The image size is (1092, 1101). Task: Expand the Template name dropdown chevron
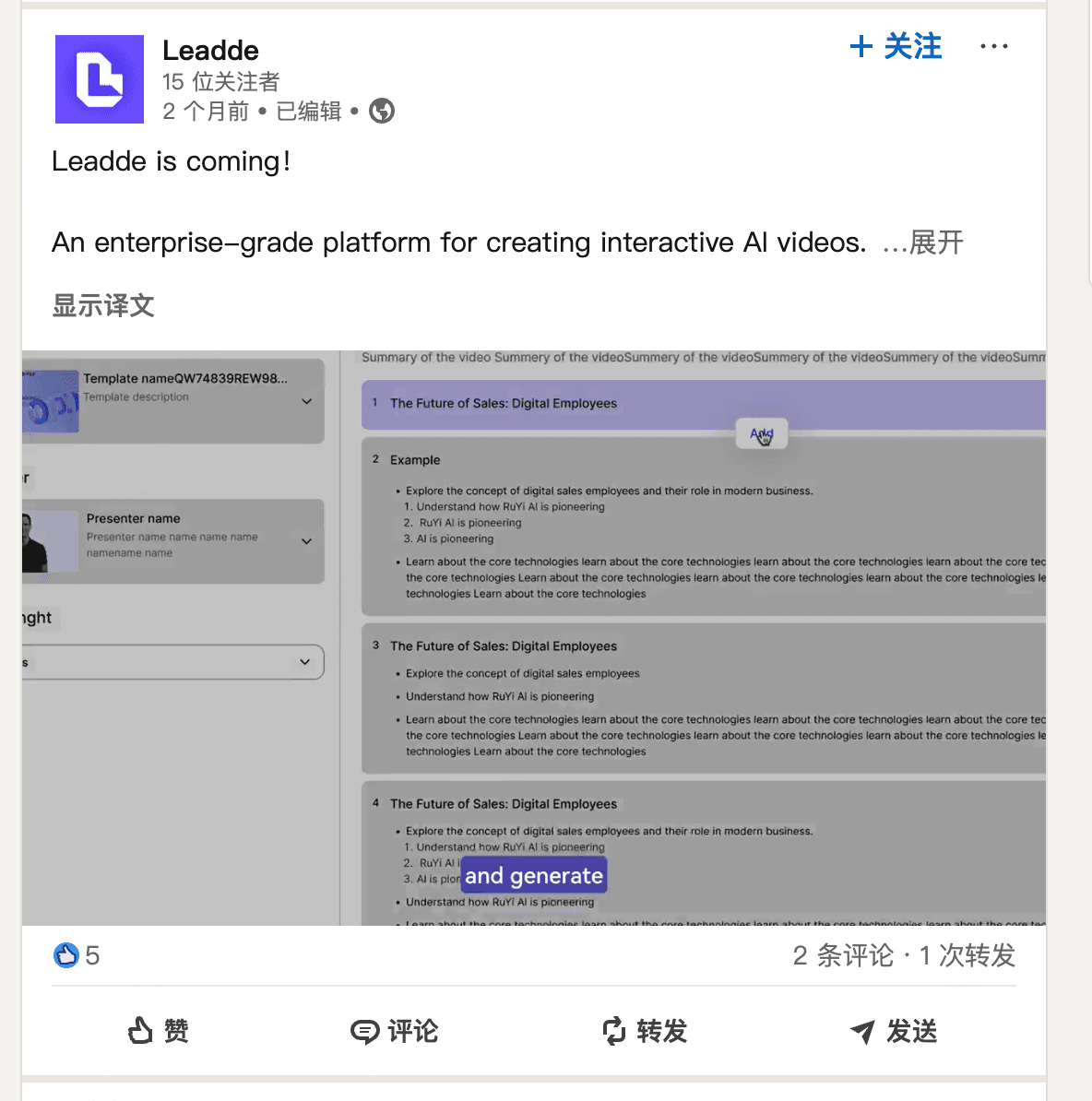point(307,402)
